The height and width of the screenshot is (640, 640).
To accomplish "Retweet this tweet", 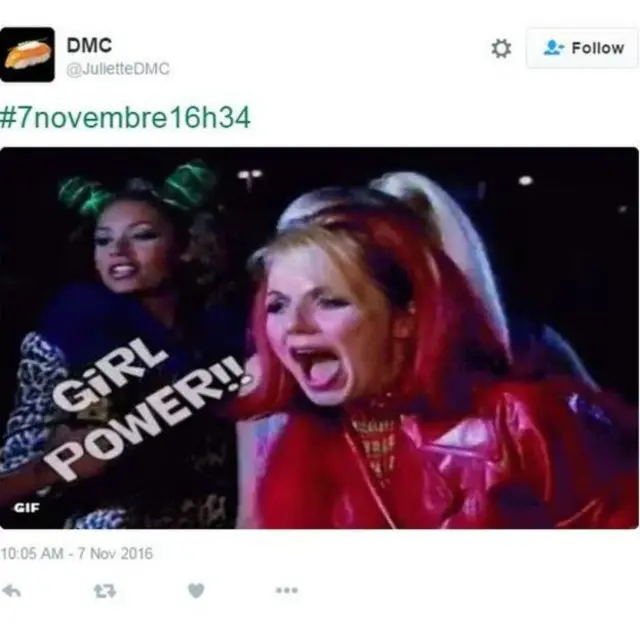I will [105, 591].
